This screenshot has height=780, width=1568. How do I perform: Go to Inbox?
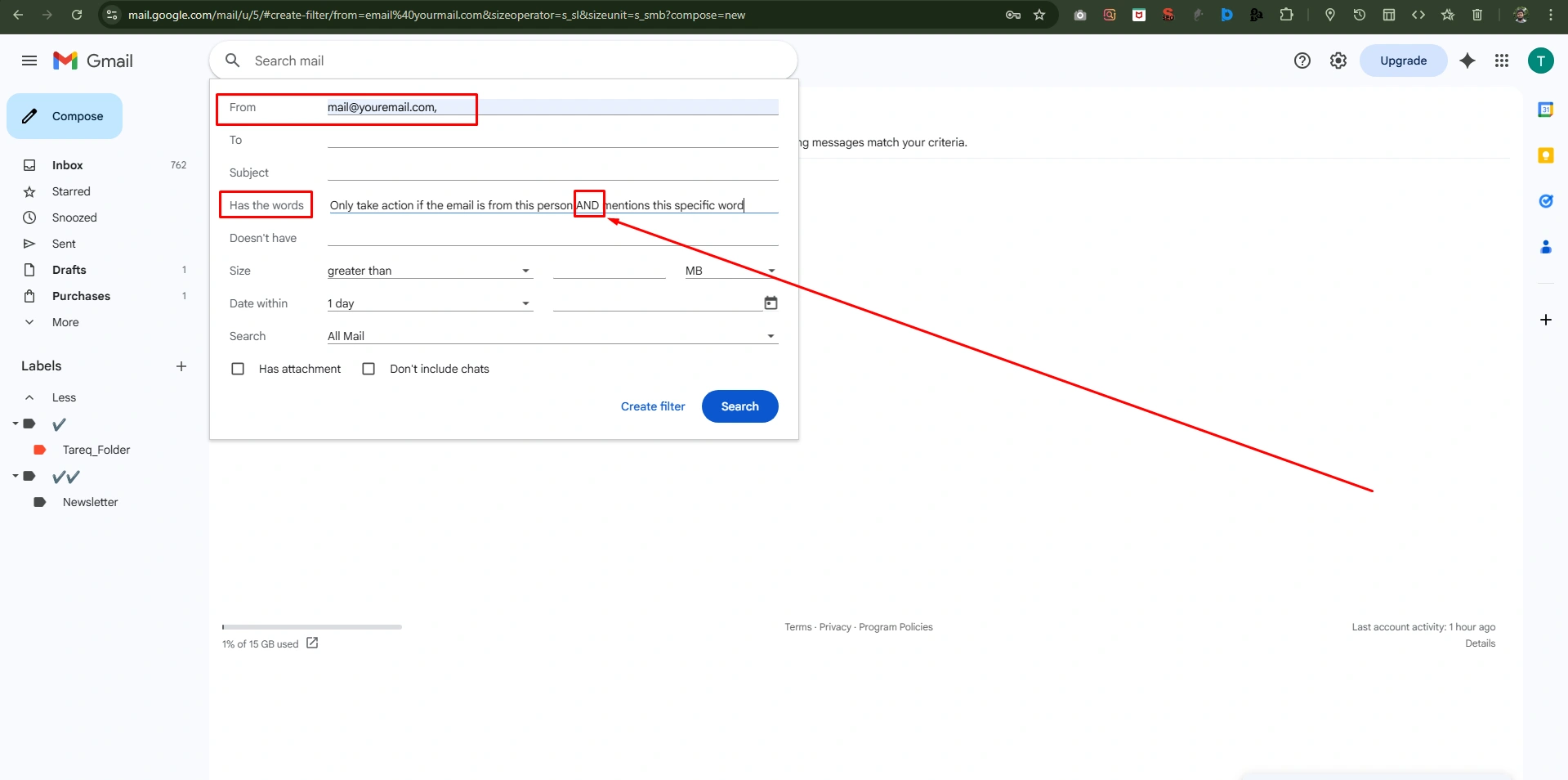[68, 165]
